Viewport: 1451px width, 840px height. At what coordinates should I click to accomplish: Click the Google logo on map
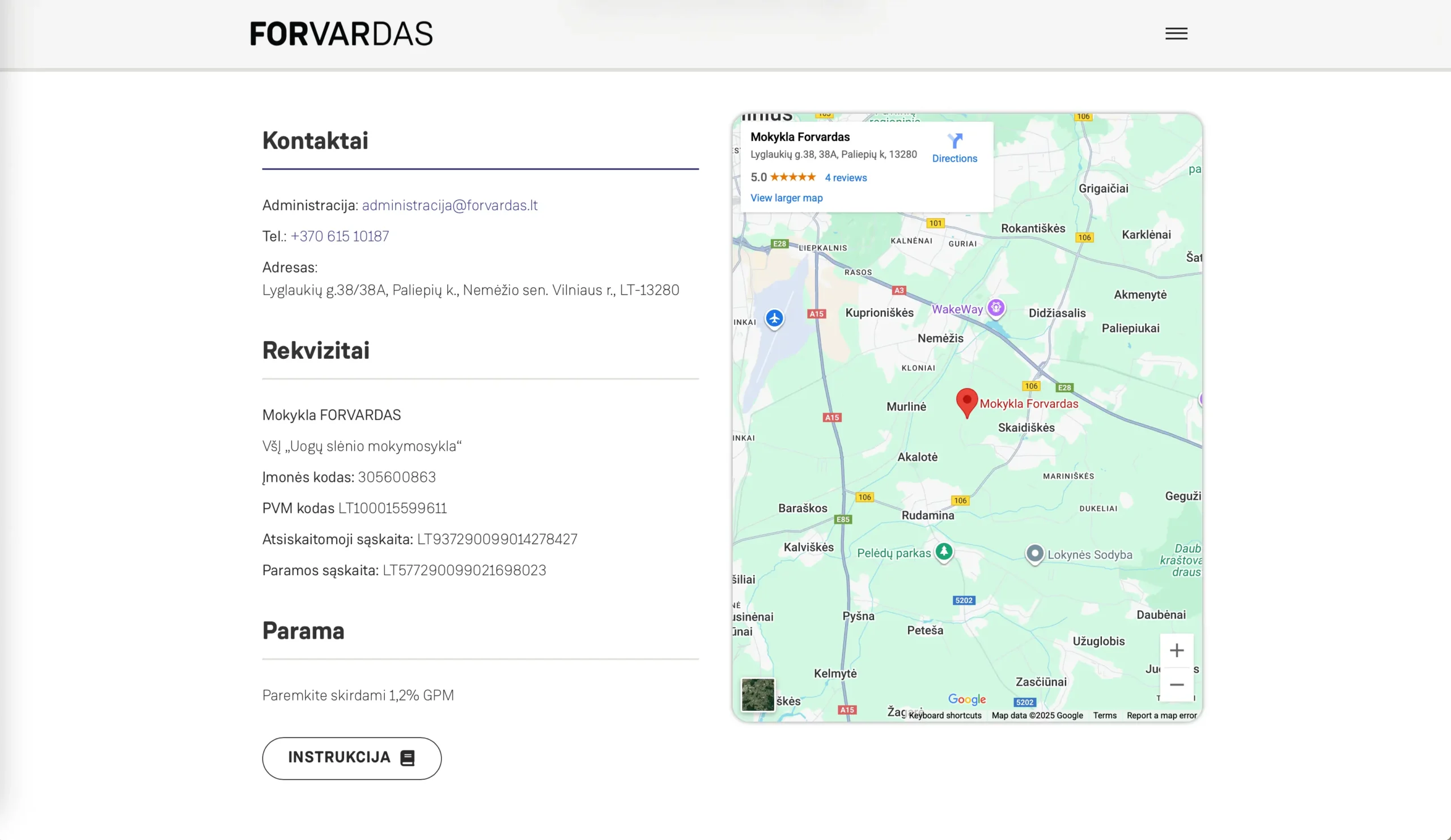[967, 699]
